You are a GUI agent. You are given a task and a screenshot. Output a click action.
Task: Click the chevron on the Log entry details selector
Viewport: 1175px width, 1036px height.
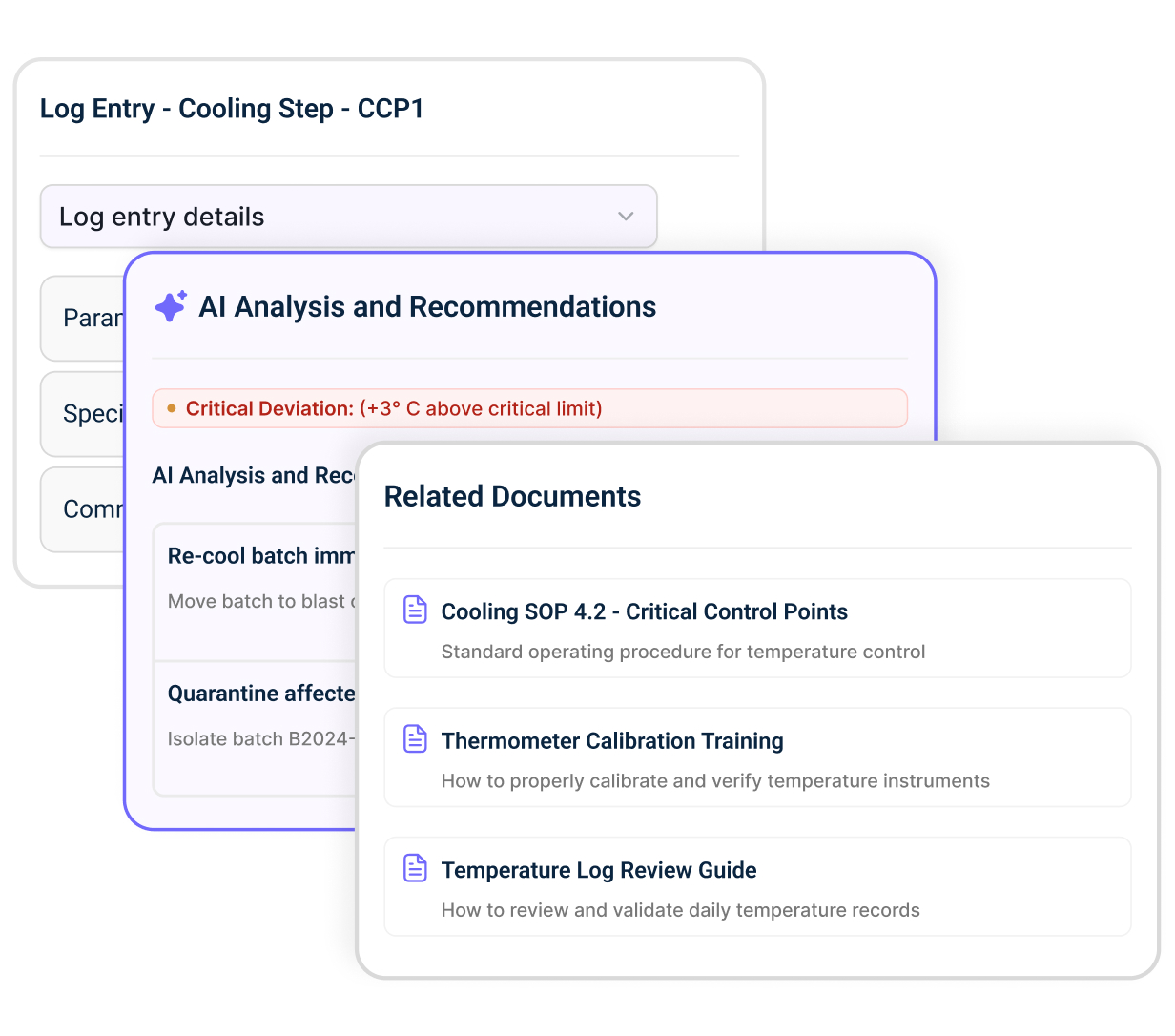pyautogui.click(x=626, y=217)
